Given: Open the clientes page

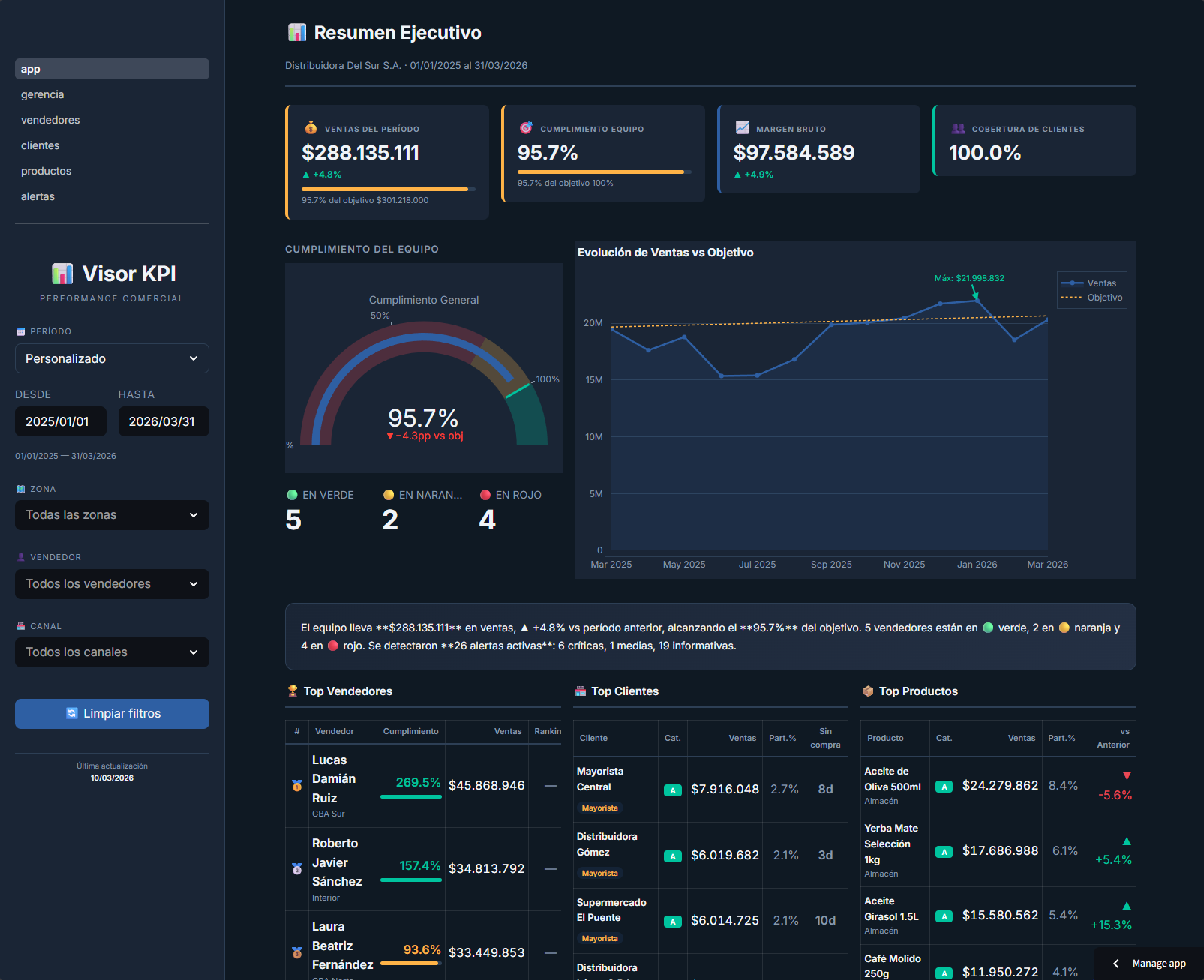Looking at the screenshot, I should 112,145.
